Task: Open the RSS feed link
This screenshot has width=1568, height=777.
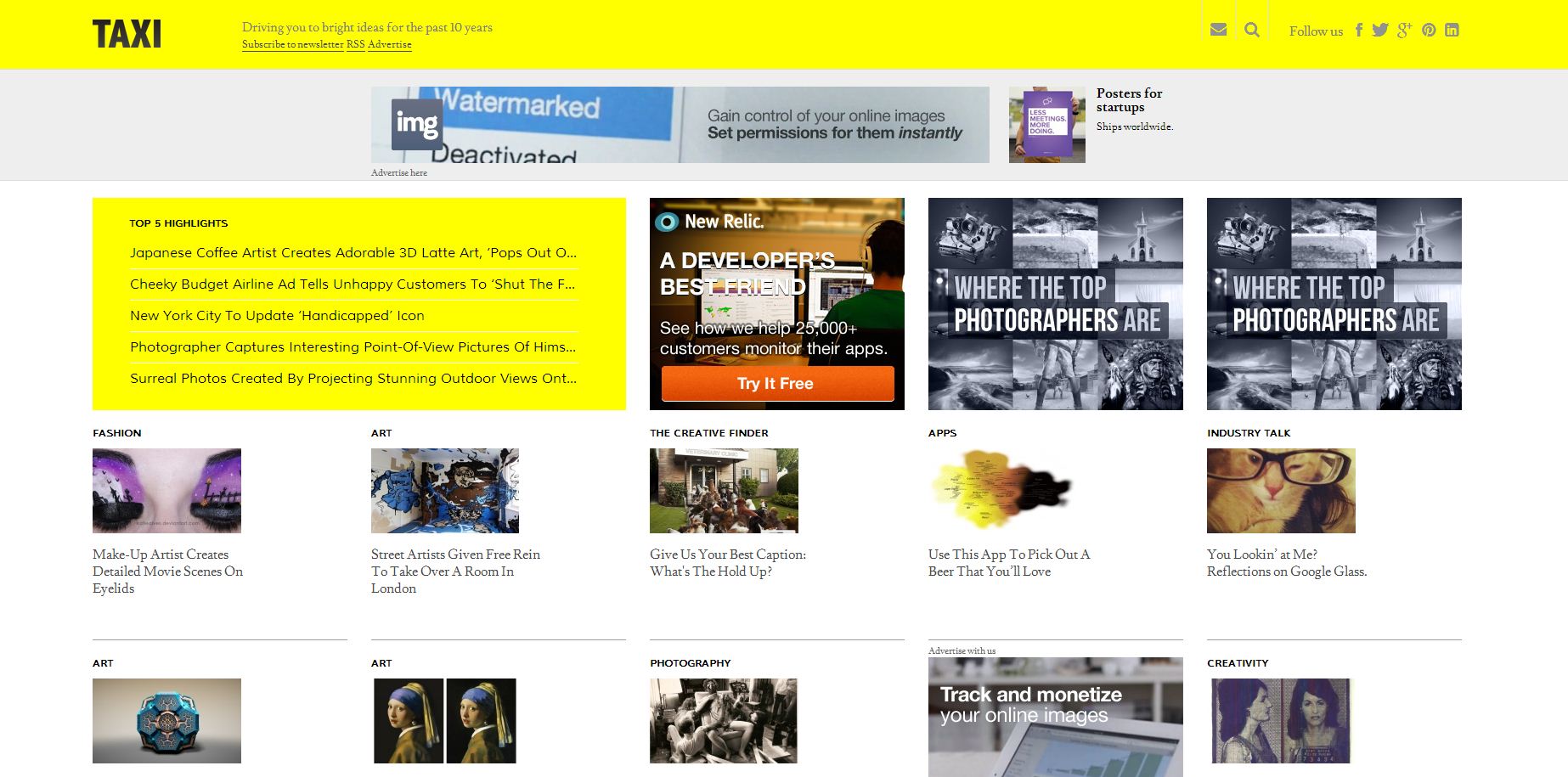Action: tap(355, 44)
